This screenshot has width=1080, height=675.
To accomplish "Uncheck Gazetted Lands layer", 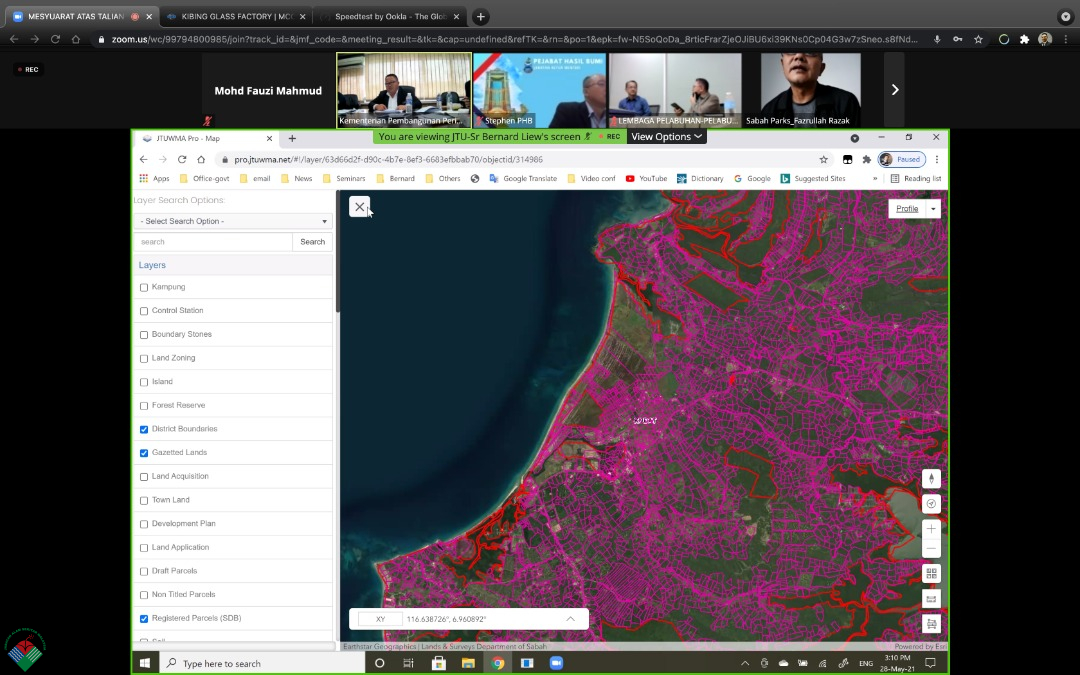I will click(144, 453).
